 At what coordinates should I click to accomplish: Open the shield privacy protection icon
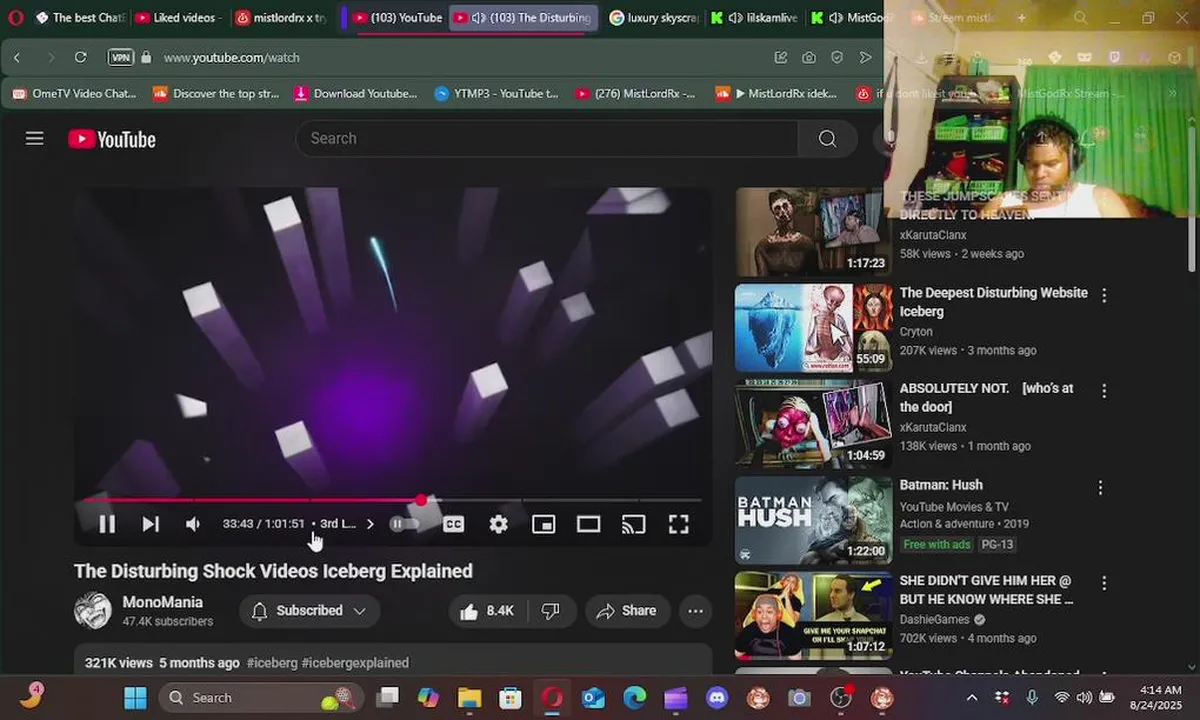(837, 58)
